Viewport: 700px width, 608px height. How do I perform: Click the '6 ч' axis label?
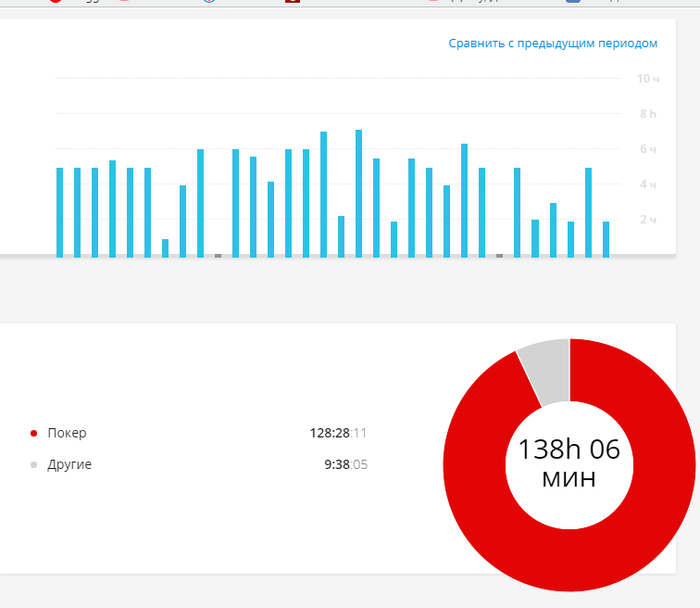point(648,149)
